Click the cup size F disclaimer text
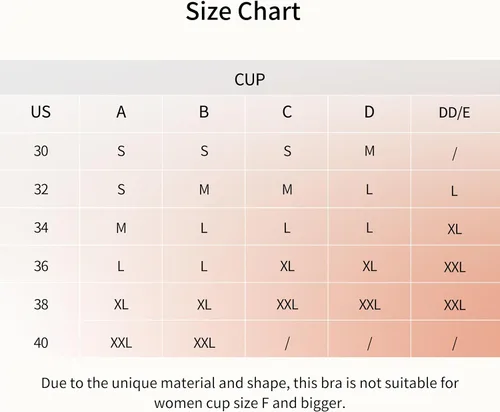500x412 pixels. (x=250, y=393)
